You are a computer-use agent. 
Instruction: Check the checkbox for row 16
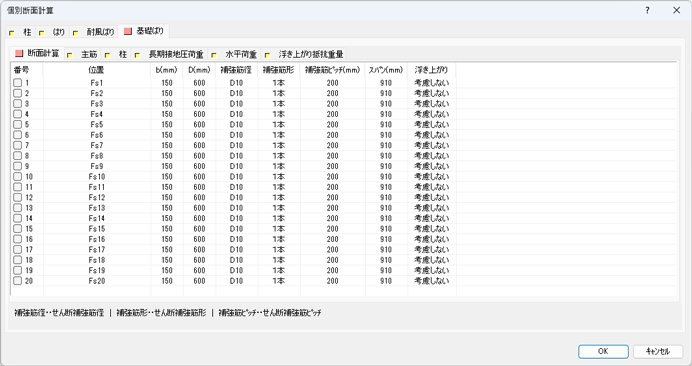pos(17,239)
